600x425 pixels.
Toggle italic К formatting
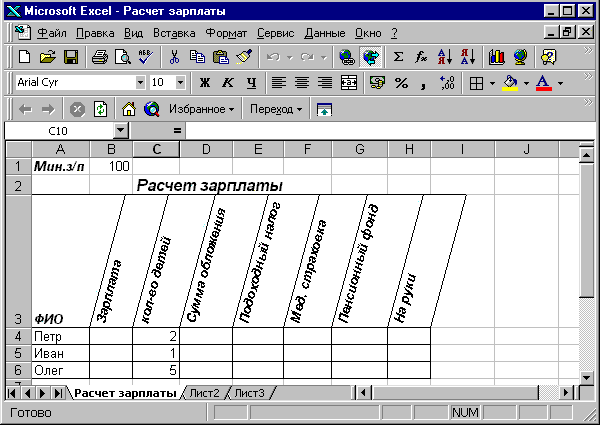(228, 83)
